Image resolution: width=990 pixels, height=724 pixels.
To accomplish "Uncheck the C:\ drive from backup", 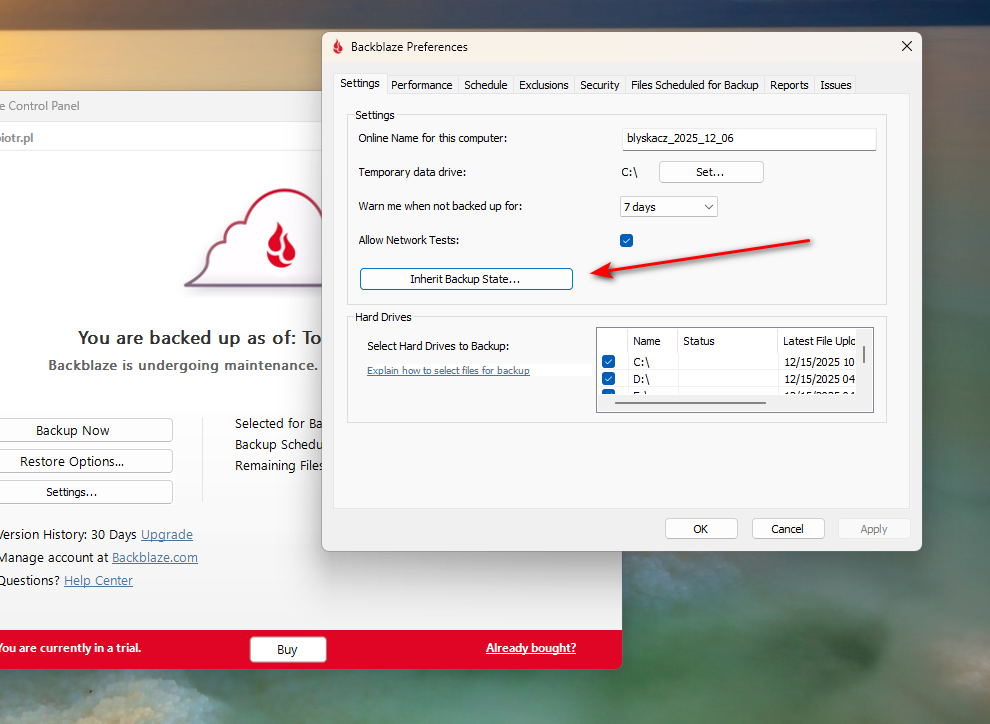I will (609, 361).
